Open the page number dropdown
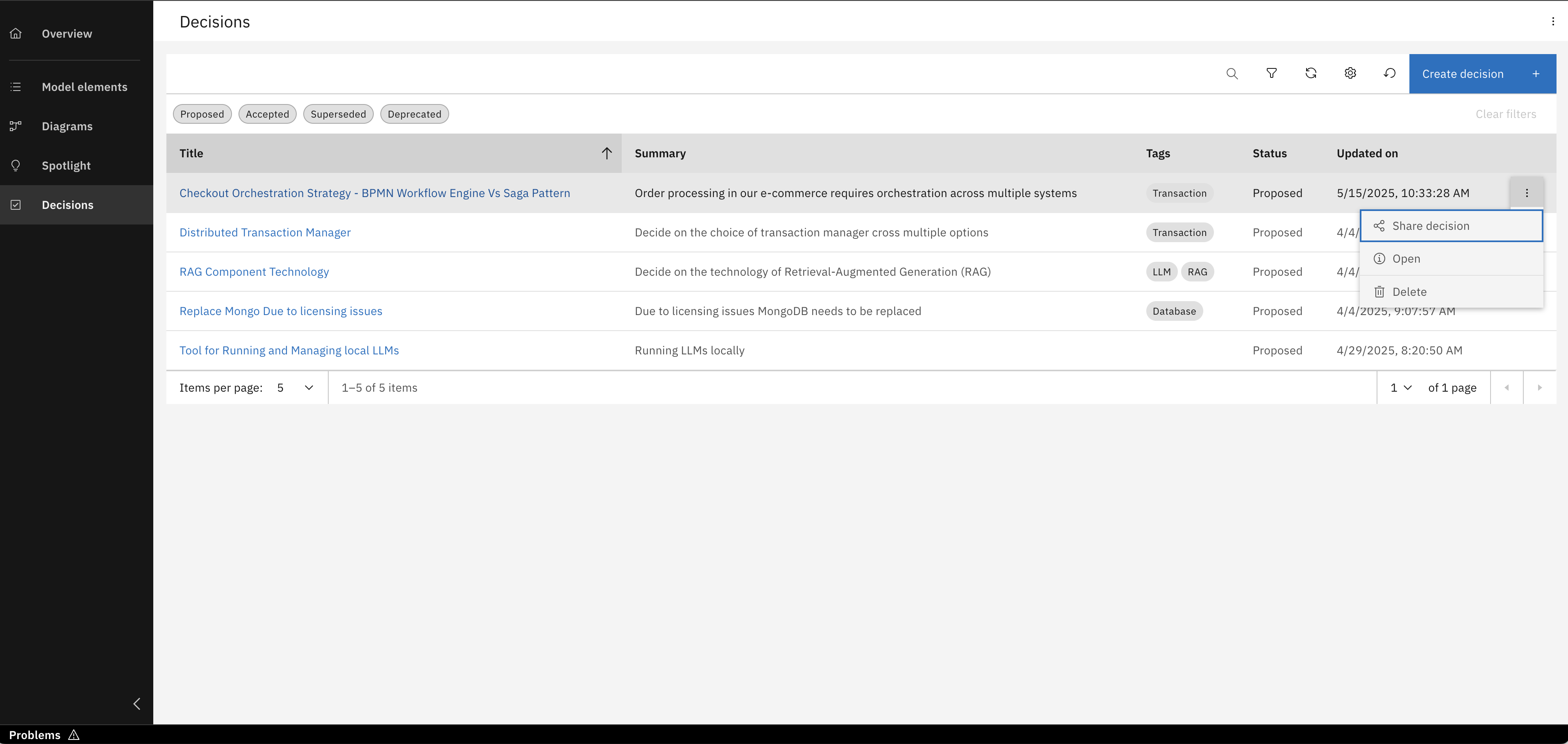This screenshot has height=744, width=1568. click(x=1401, y=388)
